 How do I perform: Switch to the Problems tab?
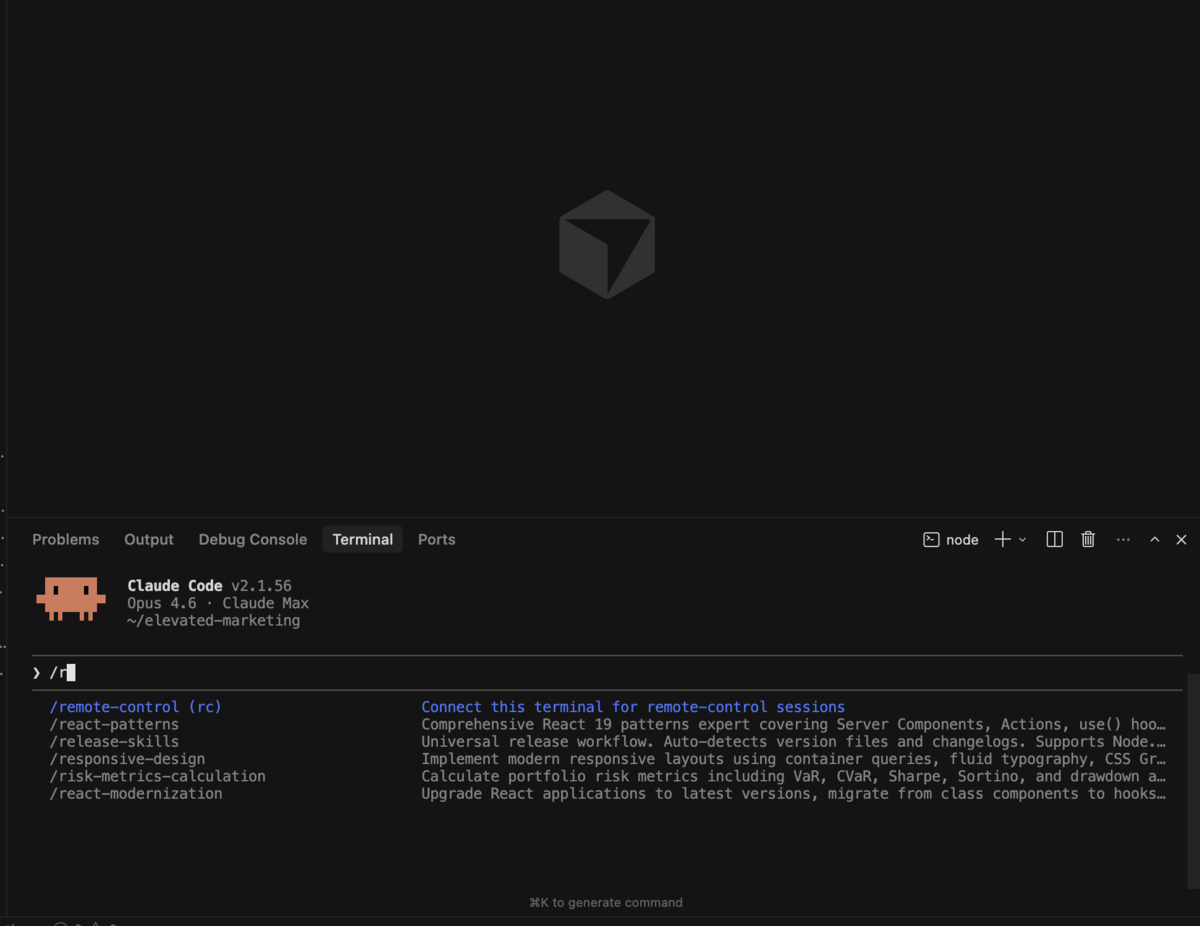point(66,540)
